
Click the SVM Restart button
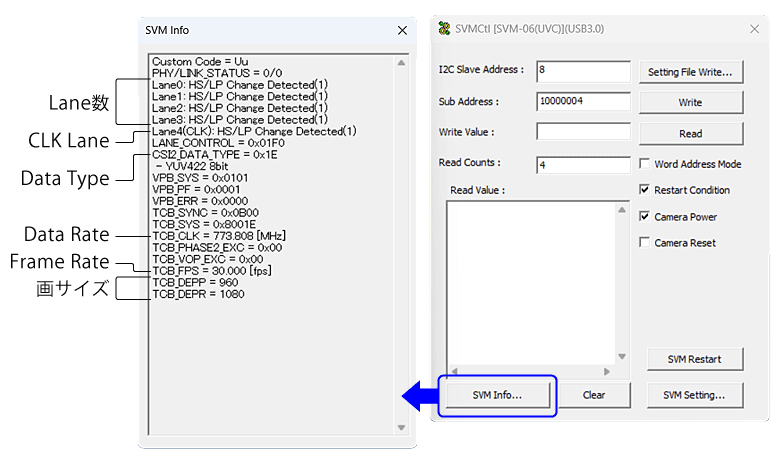[694, 360]
